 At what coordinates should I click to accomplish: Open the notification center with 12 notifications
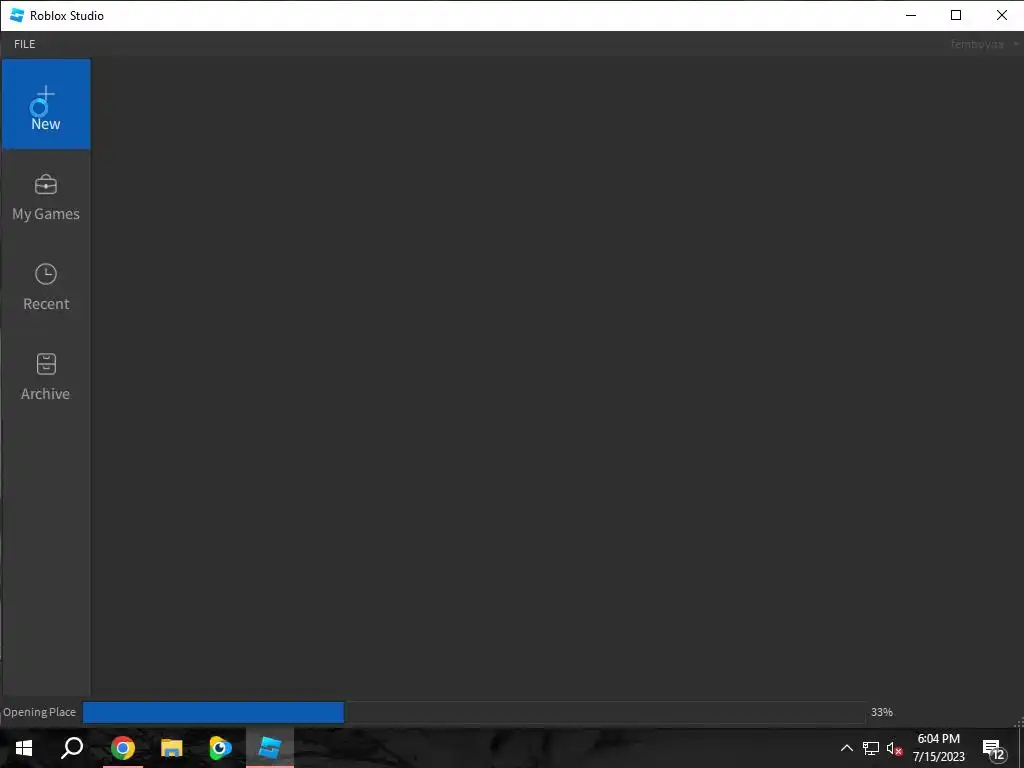point(993,749)
